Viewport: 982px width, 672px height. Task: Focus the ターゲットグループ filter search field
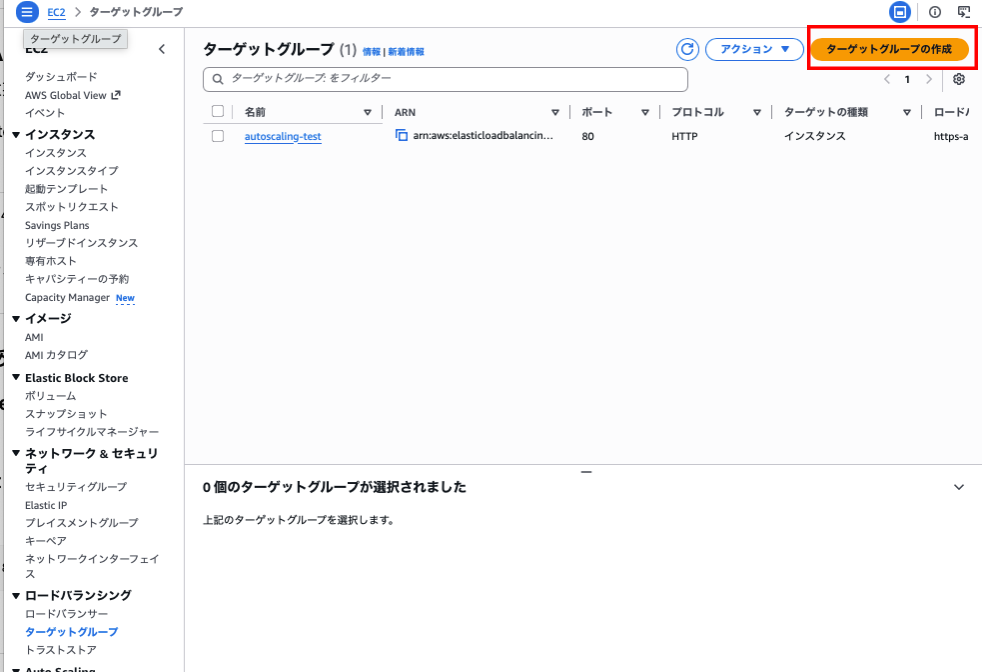point(445,79)
